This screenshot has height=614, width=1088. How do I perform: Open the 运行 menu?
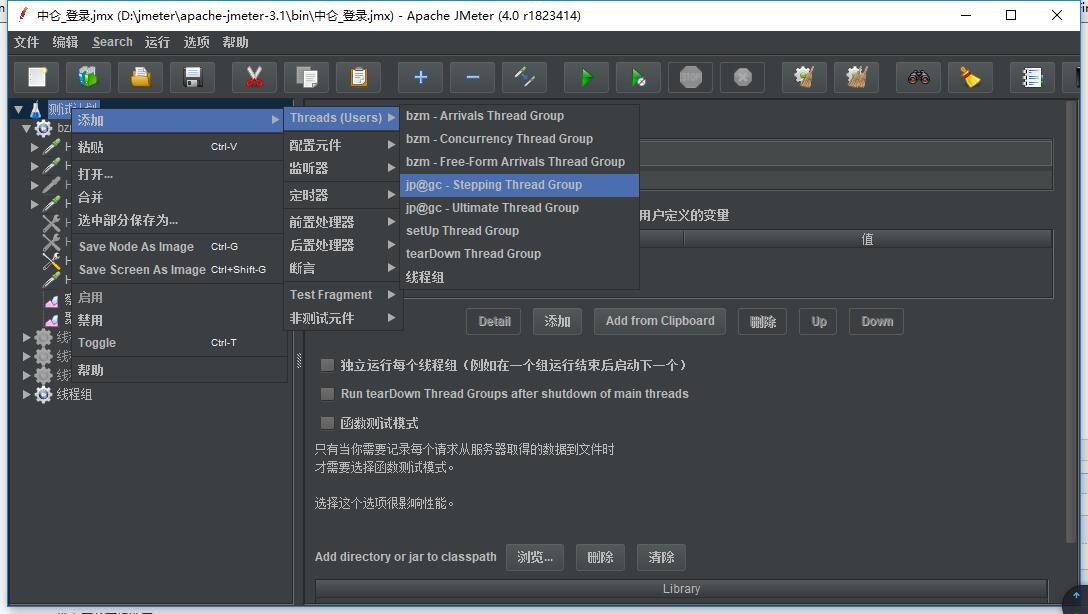[x=158, y=42]
